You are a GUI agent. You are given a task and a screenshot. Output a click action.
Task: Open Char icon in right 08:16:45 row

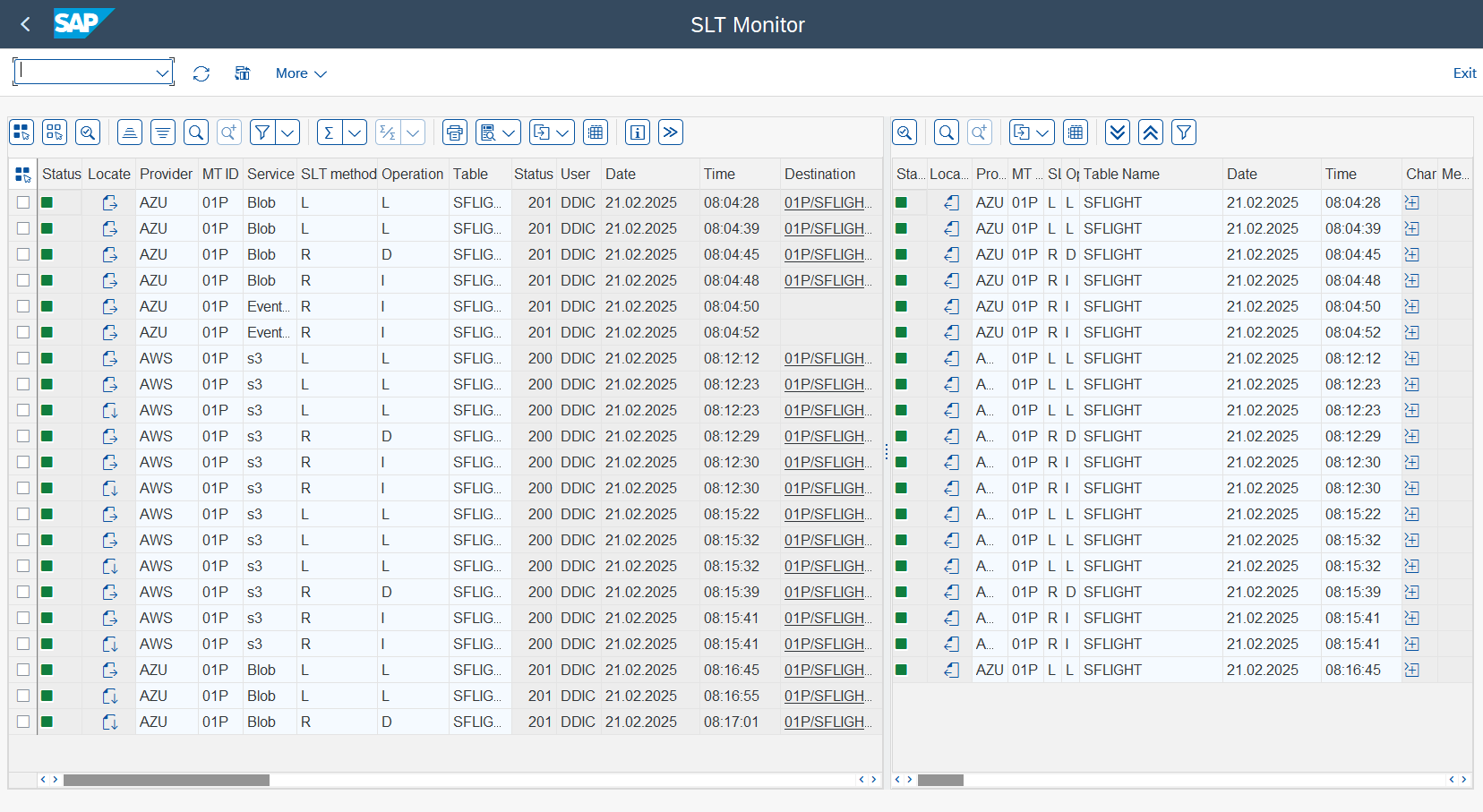(1412, 670)
